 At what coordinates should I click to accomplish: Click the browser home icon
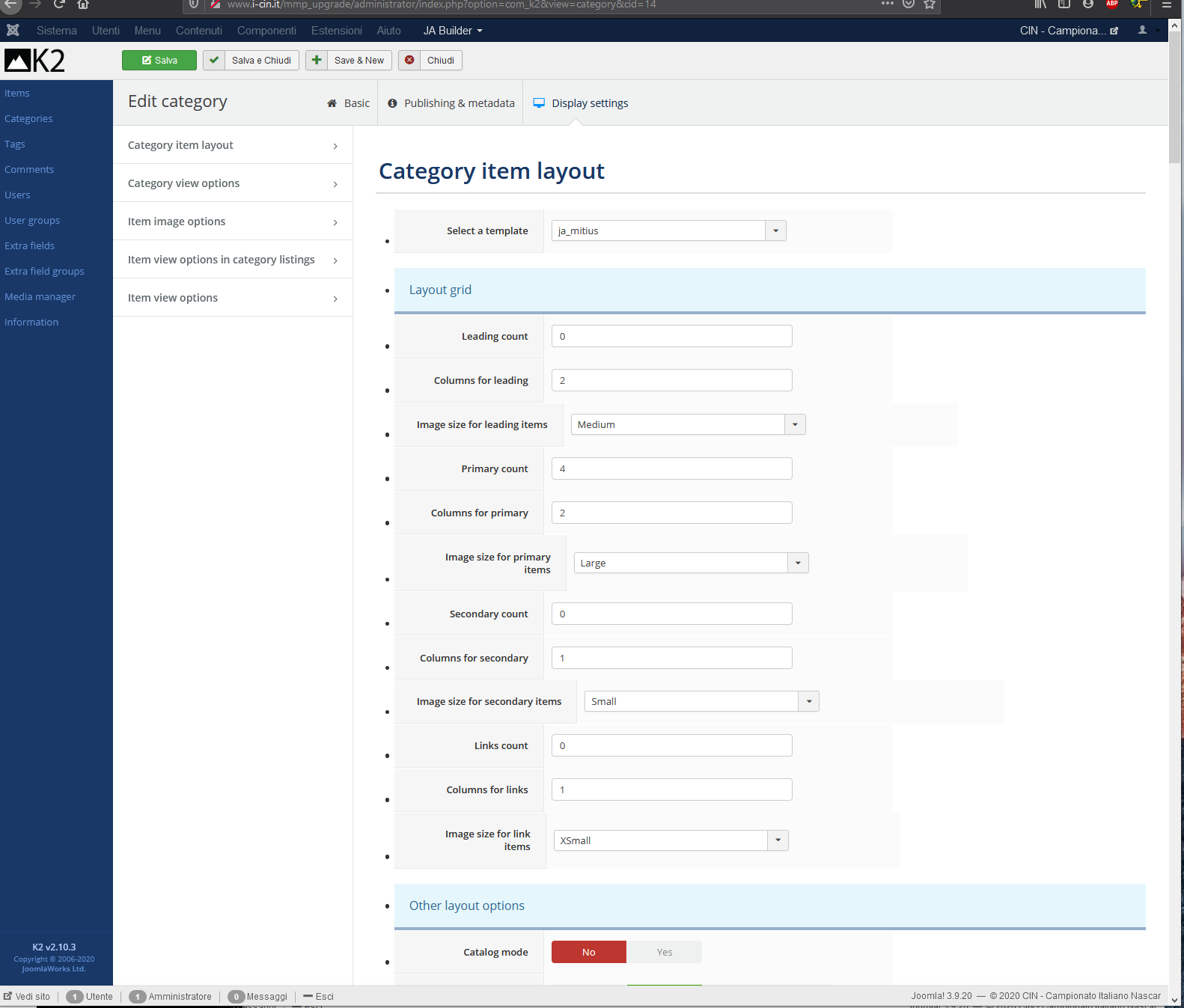pos(83,4)
